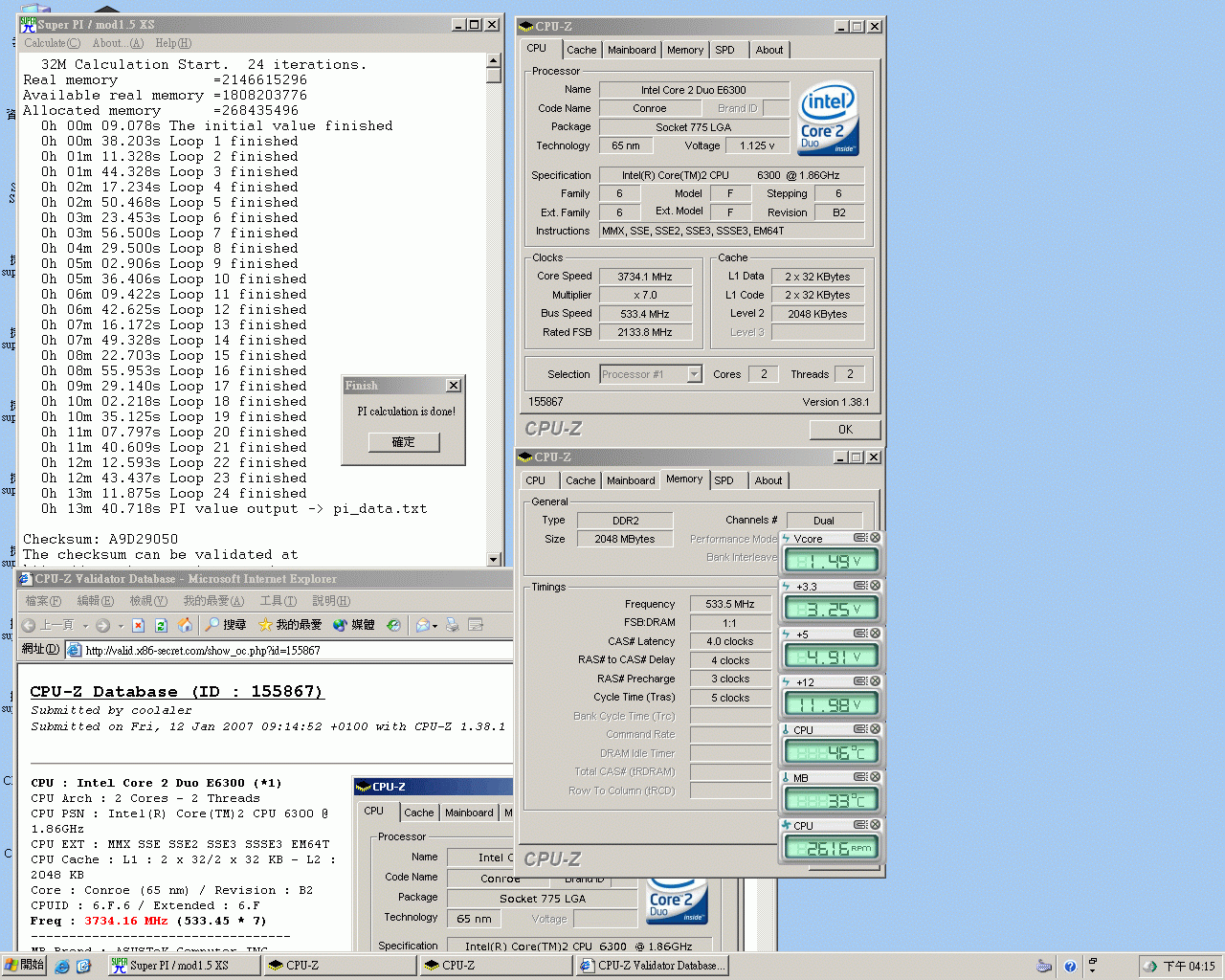Screen dimensions: 1225x980
Task: Close the +12 voltage widget
Action: click(875, 681)
